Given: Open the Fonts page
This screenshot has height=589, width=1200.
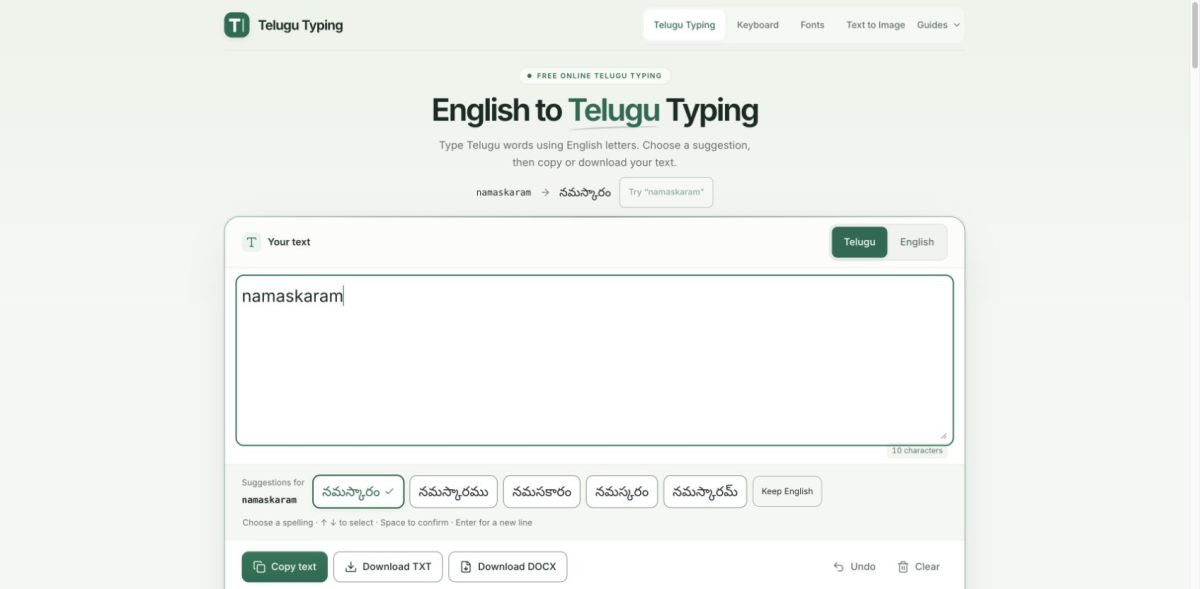Looking at the screenshot, I should tap(812, 25).
